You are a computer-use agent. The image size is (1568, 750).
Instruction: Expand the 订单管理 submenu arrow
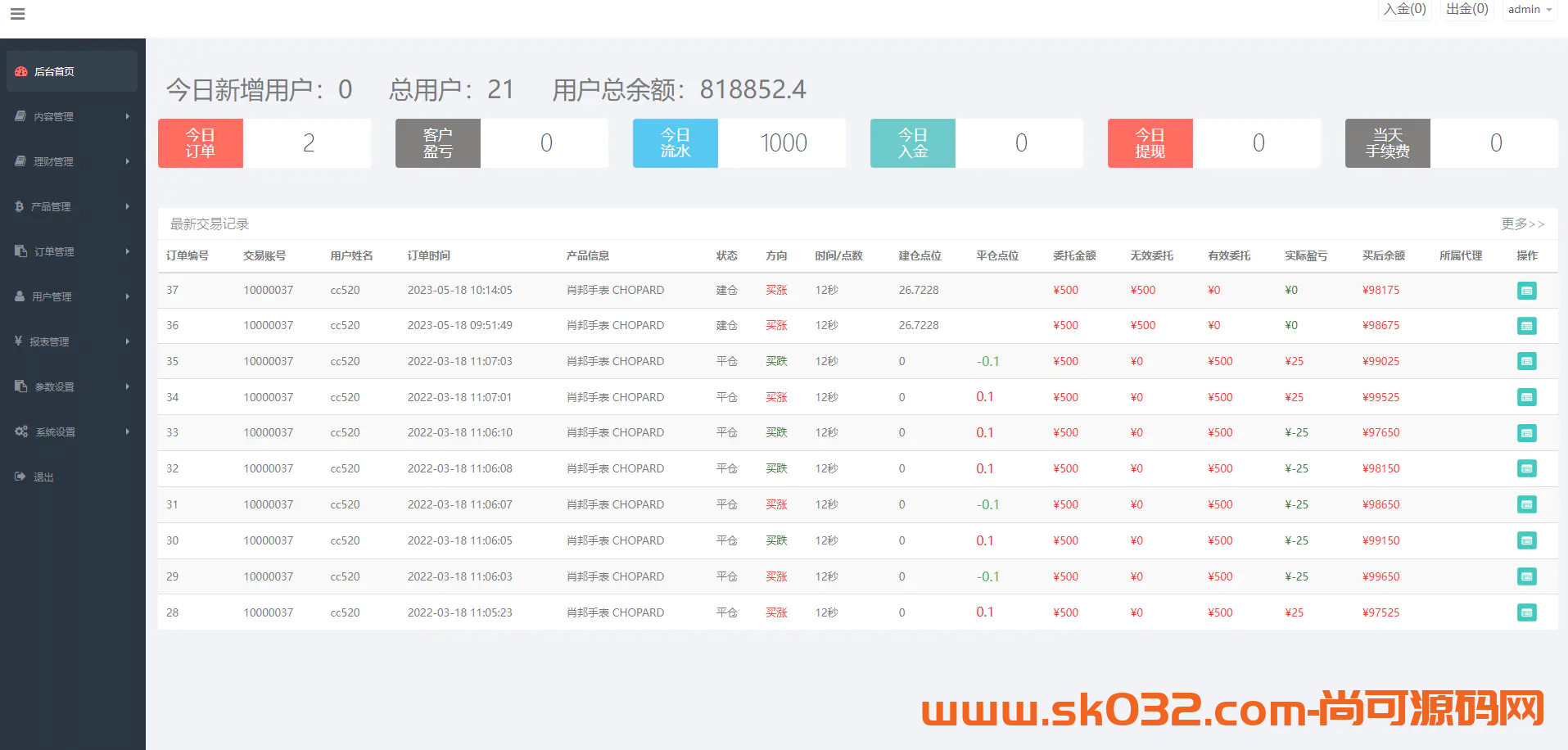[x=128, y=251]
